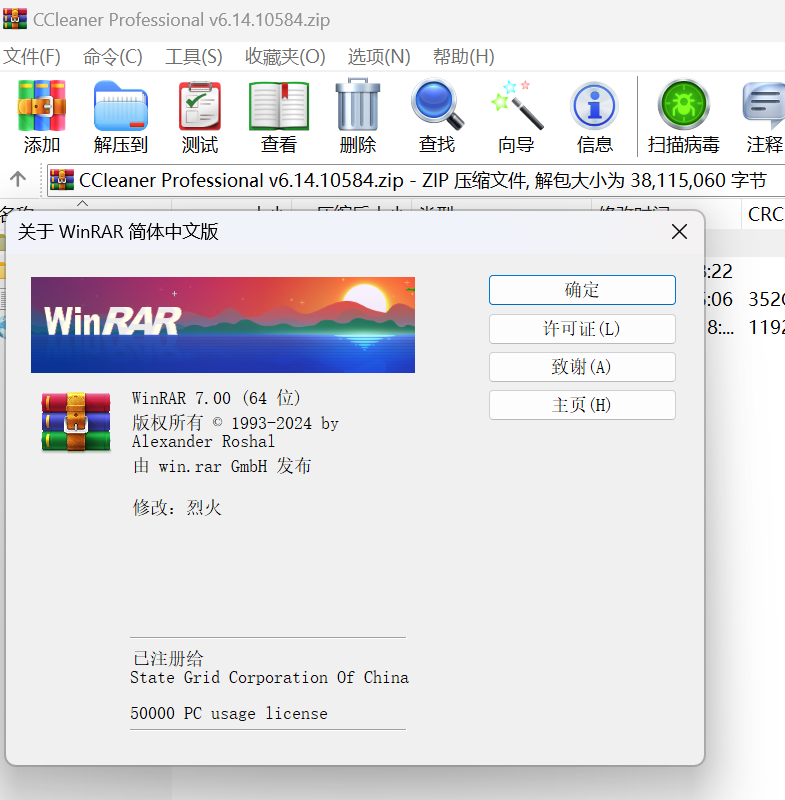
Task: Click the WinRAR sunset banner image
Action: tap(223, 325)
